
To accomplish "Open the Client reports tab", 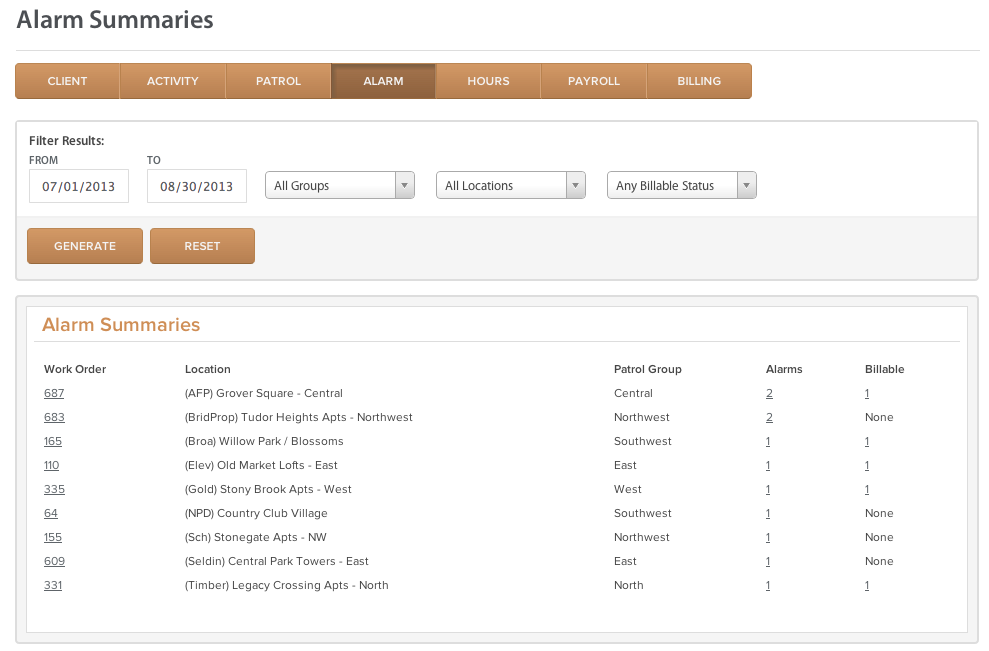I will [67, 81].
